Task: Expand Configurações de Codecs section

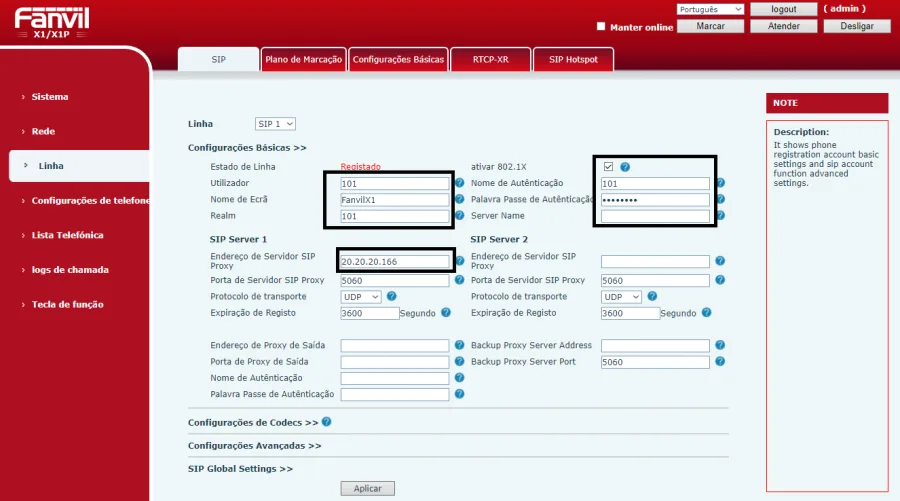Action: (x=253, y=422)
